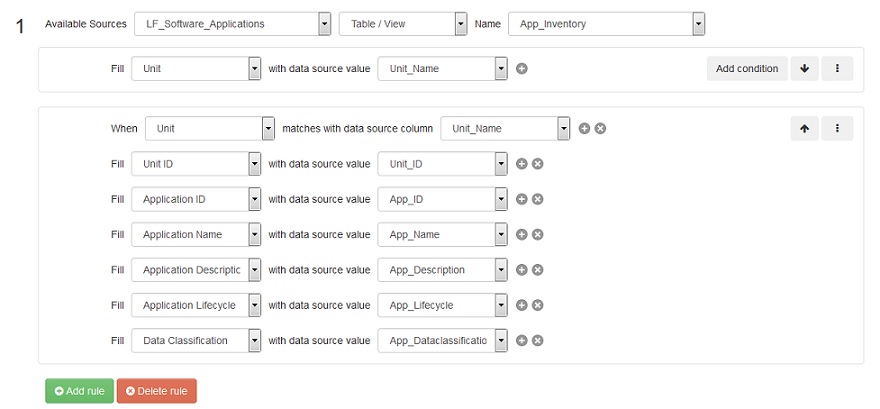
Task: Move the first rule block down
Action: [x=804, y=68]
